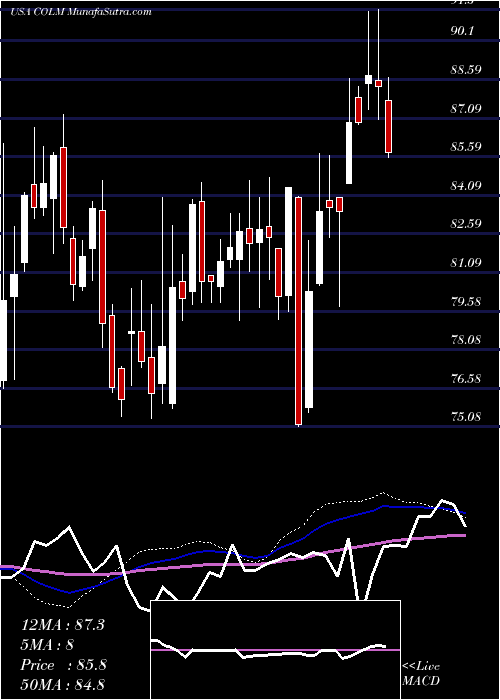Select the 85.59 price level label
Screen dimensions: 500x700
tap(466, 146)
